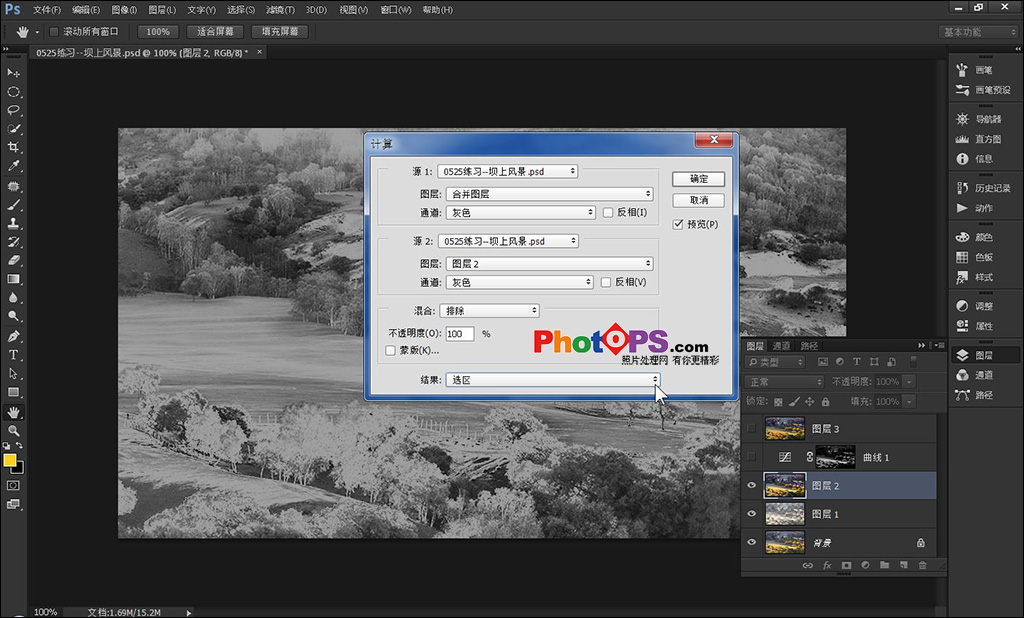Hide the 背景 layer with its eye icon
The image size is (1024, 618).
752,542
